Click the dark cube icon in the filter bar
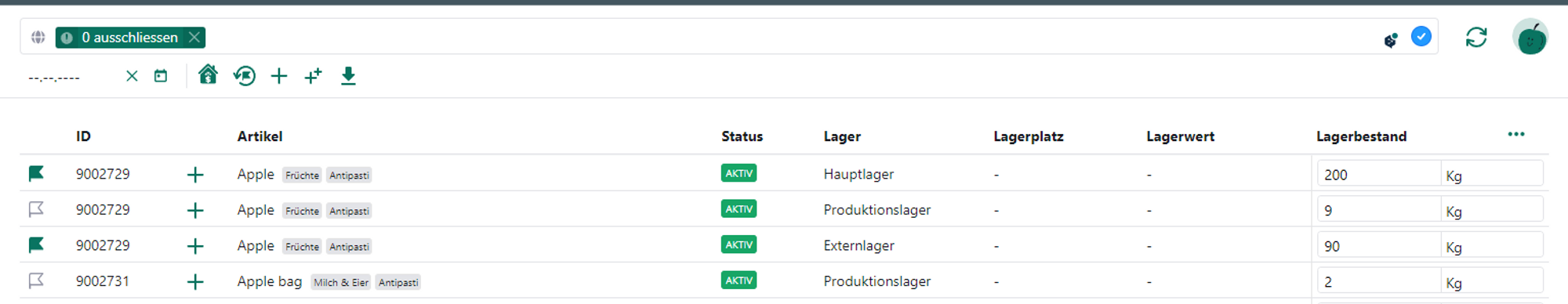Viewport: 1568px width, 304px height. coord(1391,39)
